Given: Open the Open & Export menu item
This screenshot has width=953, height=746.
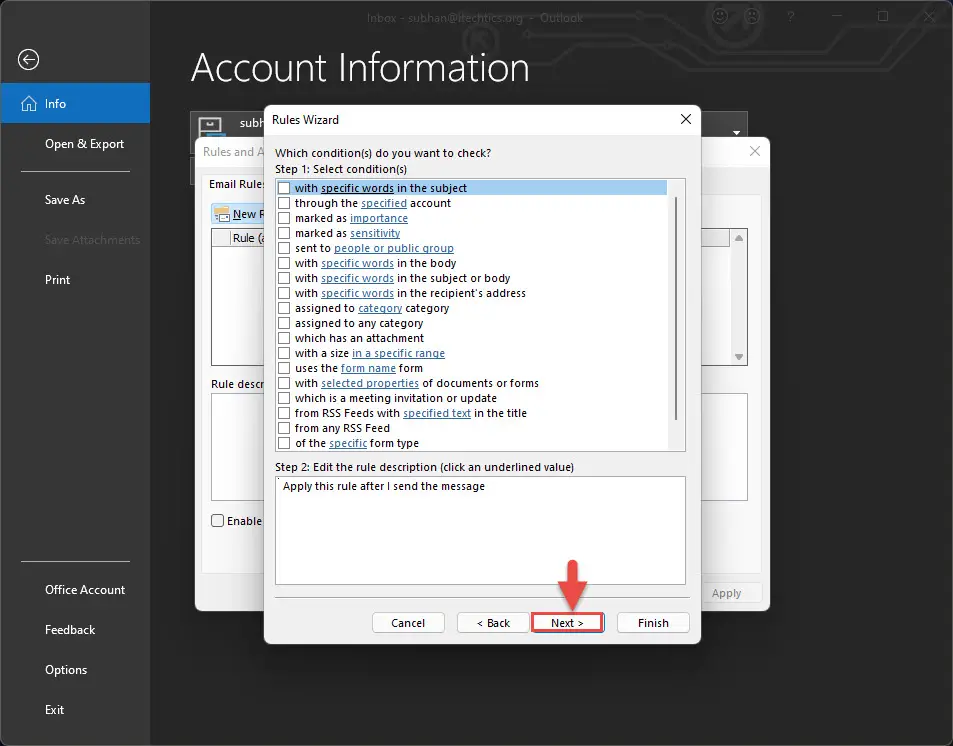Looking at the screenshot, I should (x=84, y=144).
